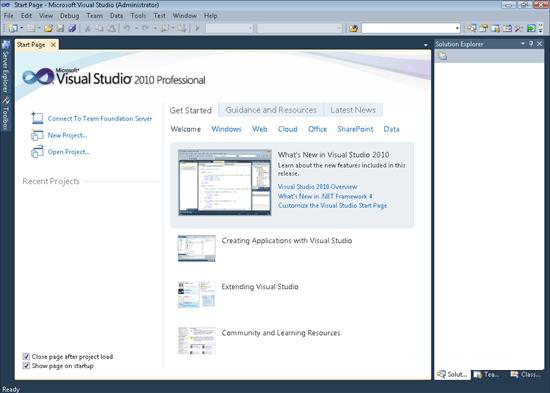The width and height of the screenshot is (550, 393).
Task: Toggle the Solution Explorer auto-hide pin
Action: tap(531, 44)
